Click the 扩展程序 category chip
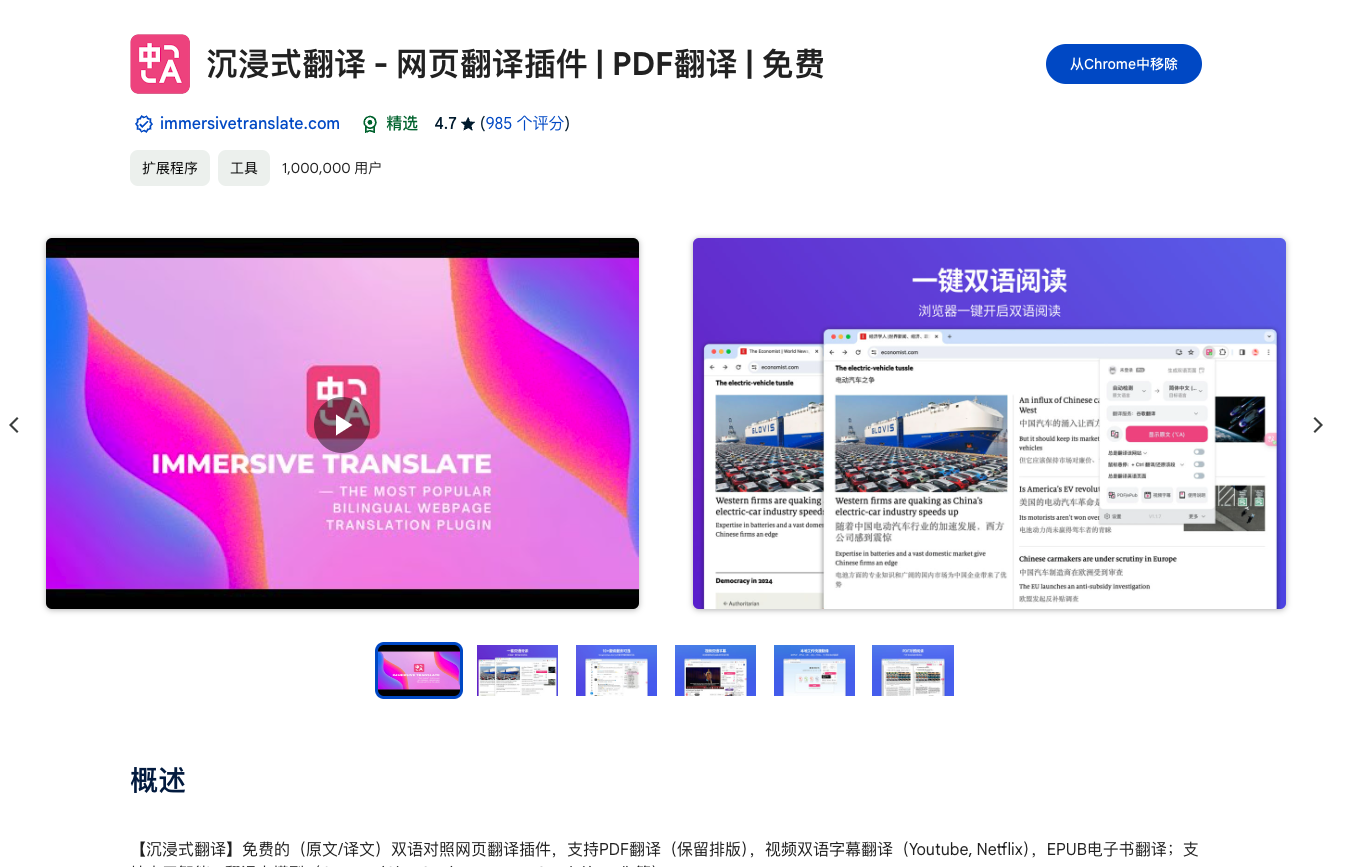 [170, 168]
